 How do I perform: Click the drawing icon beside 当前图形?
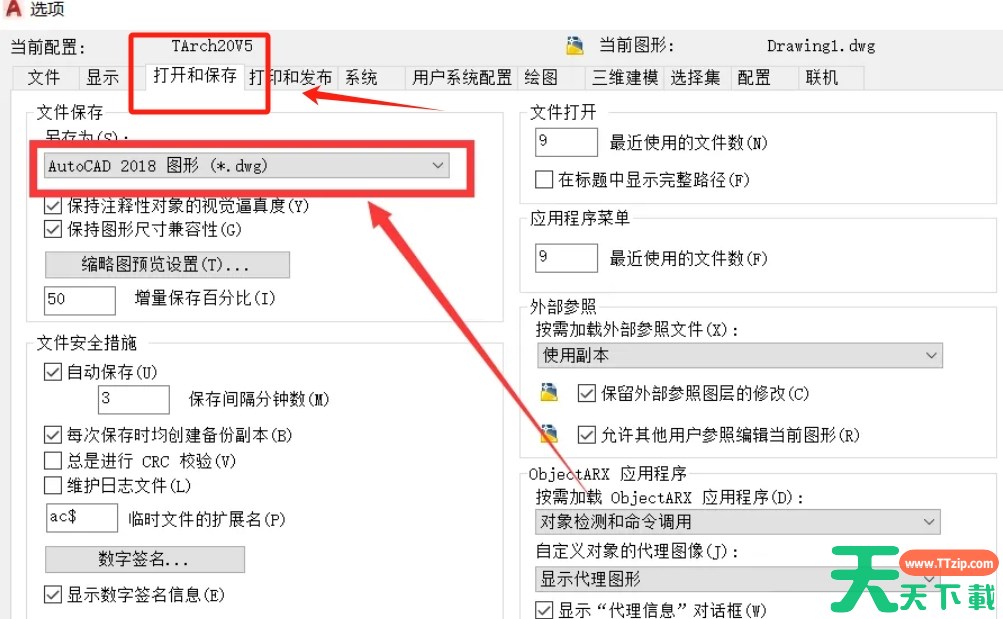pos(575,45)
